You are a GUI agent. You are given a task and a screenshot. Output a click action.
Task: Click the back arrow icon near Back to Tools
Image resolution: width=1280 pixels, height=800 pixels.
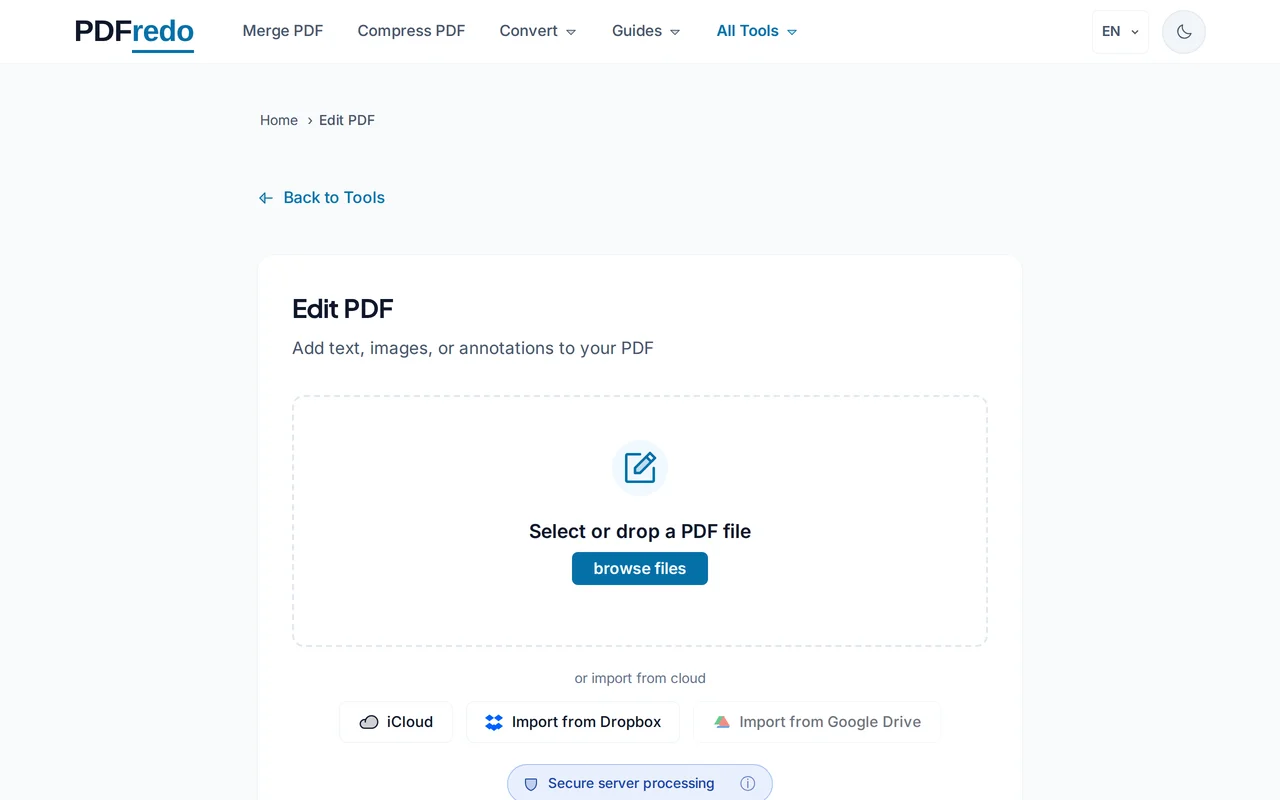pyautogui.click(x=265, y=197)
